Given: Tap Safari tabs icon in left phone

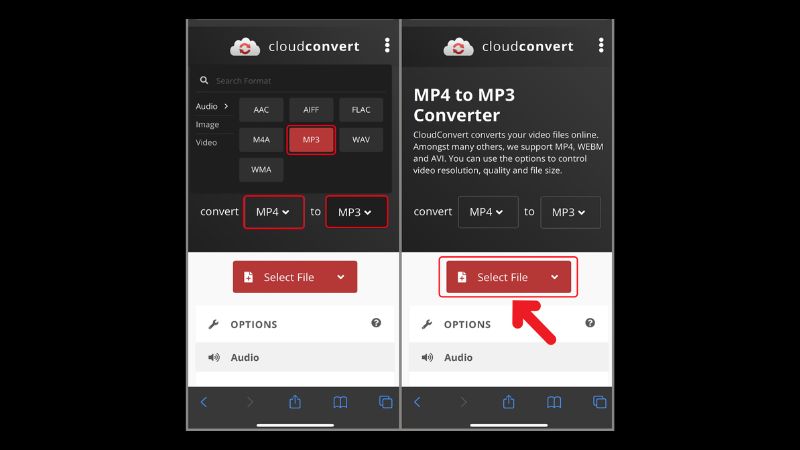Looking at the screenshot, I should pos(386,402).
